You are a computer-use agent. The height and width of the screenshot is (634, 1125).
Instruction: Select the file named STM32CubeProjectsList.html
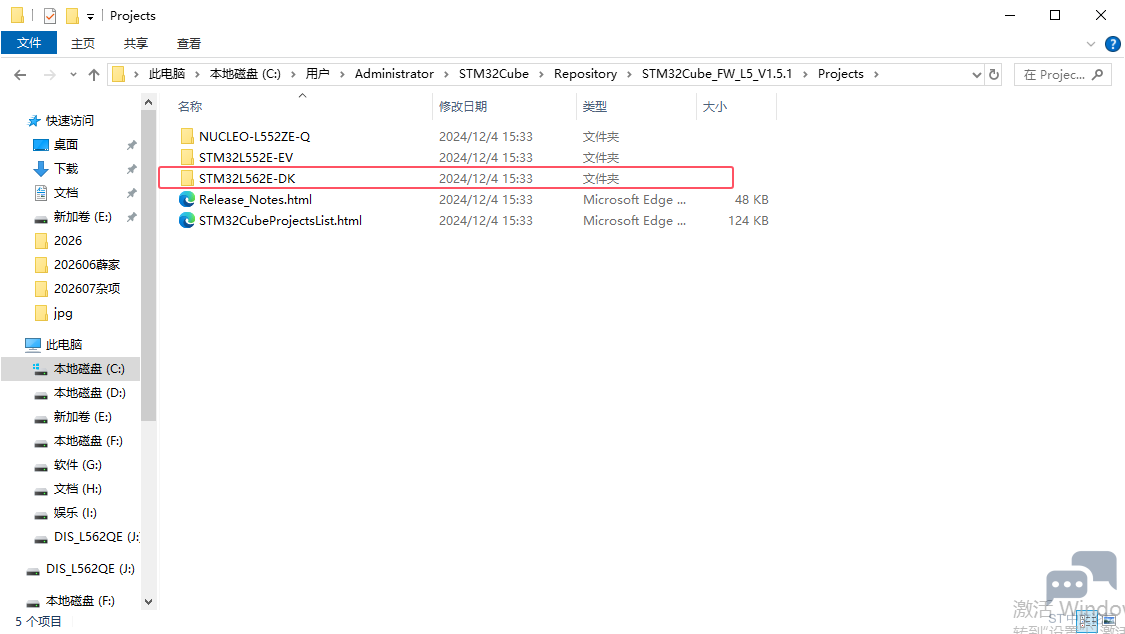pos(281,221)
